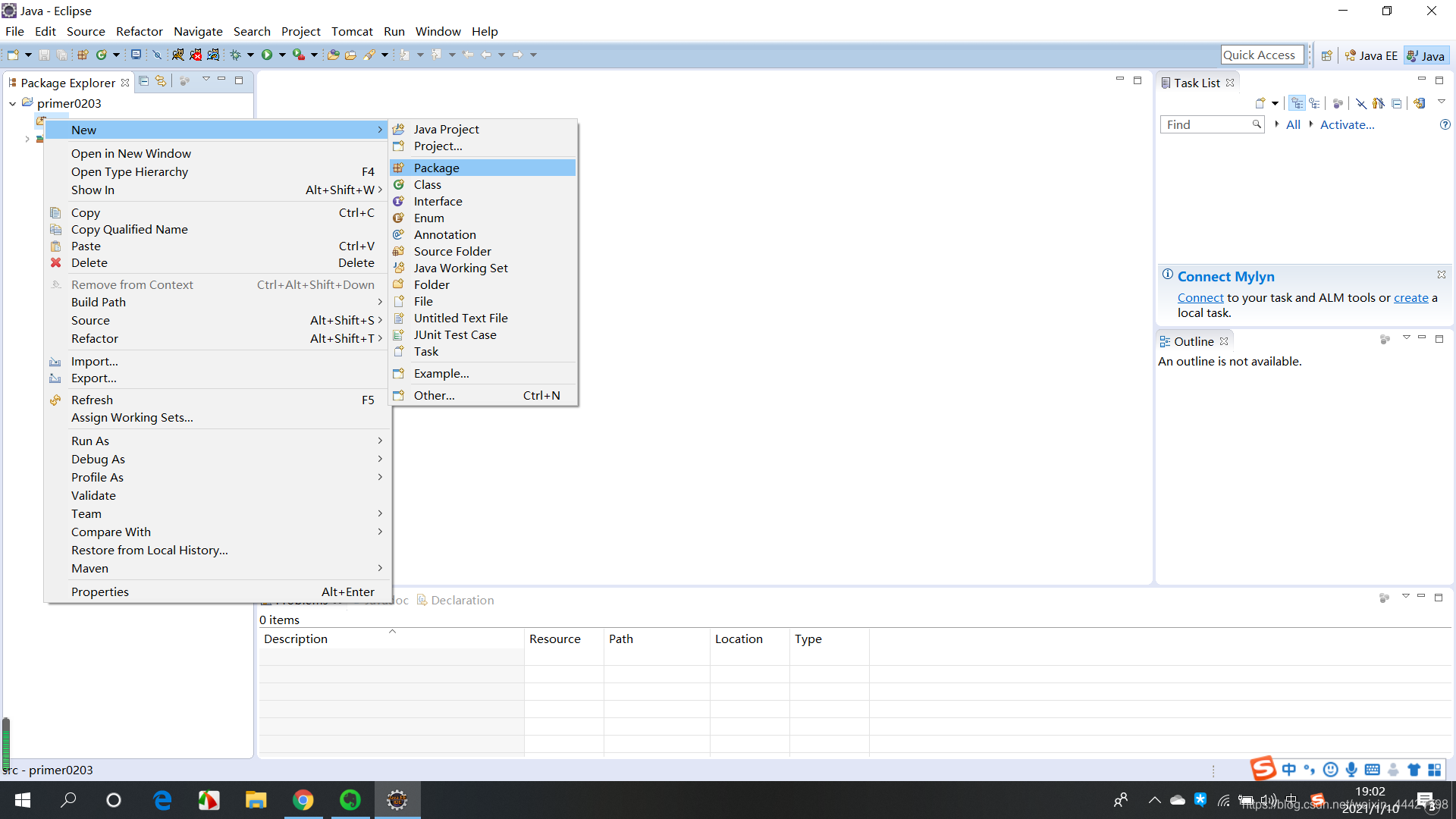Click the Sogou input method S icon
1456x819 pixels.
coord(1263,768)
